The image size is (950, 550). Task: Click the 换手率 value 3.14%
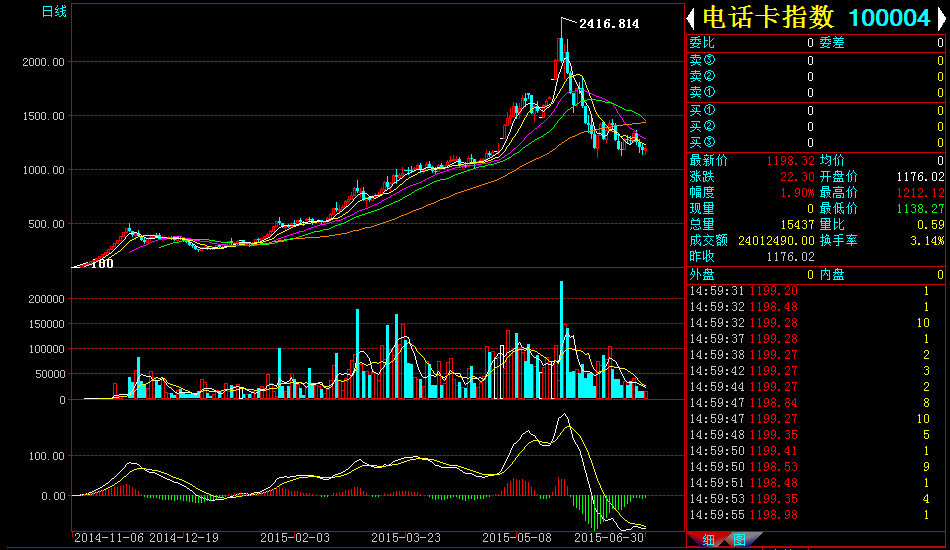[x=927, y=241]
